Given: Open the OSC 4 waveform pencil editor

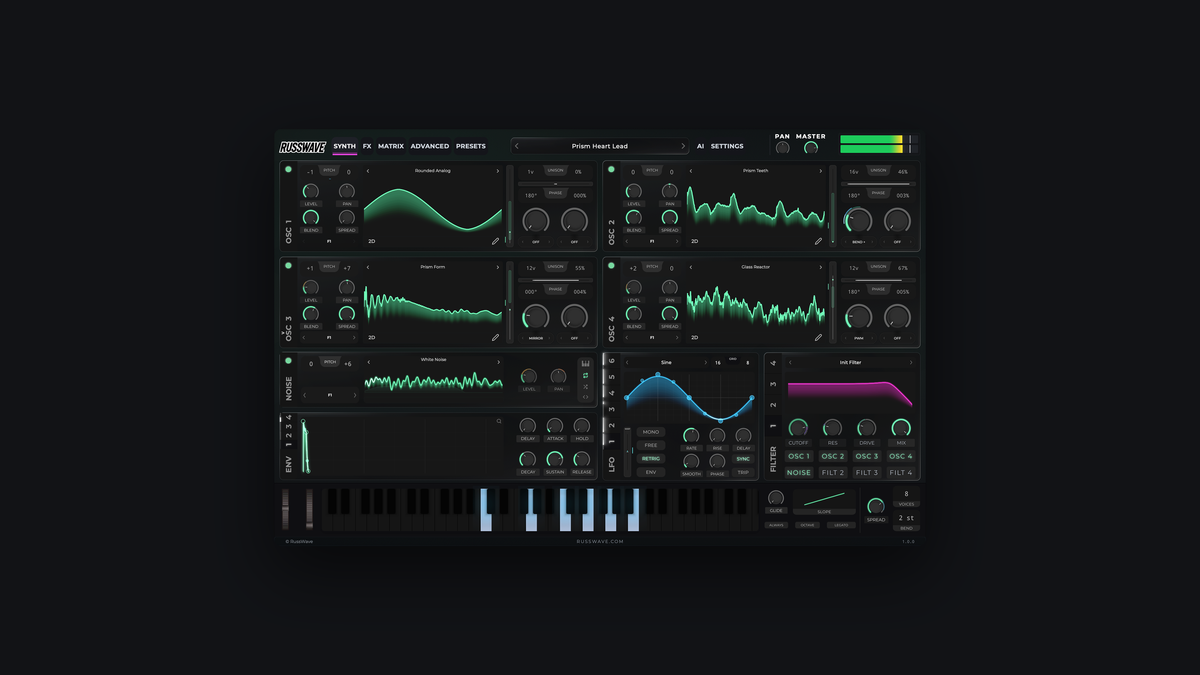Looking at the screenshot, I should click(x=818, y=337).
